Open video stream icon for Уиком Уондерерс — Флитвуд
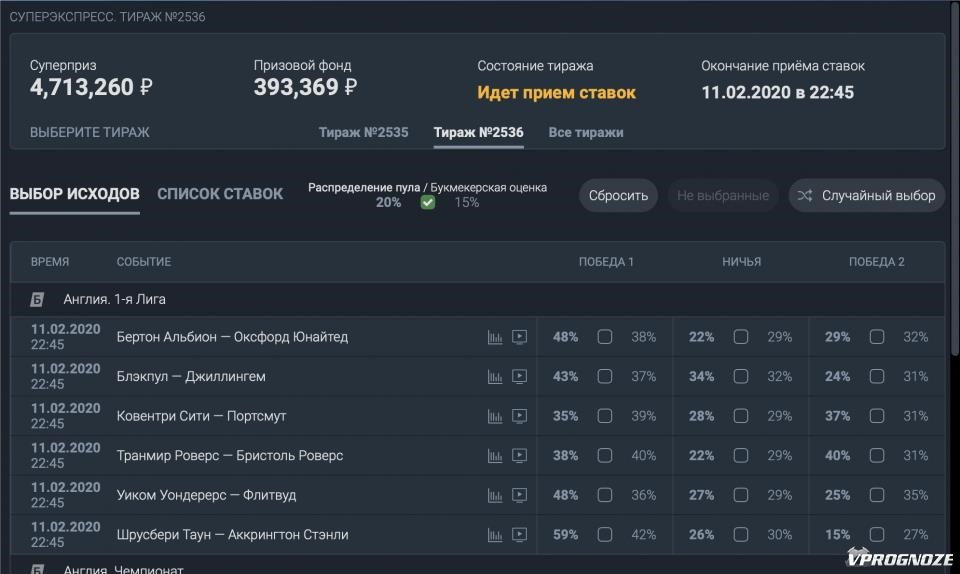 pos(519,496)
